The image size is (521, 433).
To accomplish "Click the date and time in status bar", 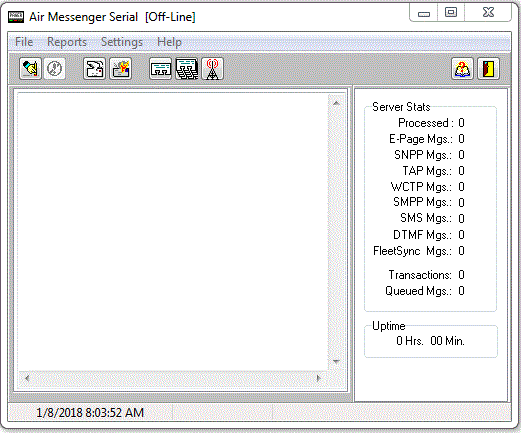I will point(90,413).
